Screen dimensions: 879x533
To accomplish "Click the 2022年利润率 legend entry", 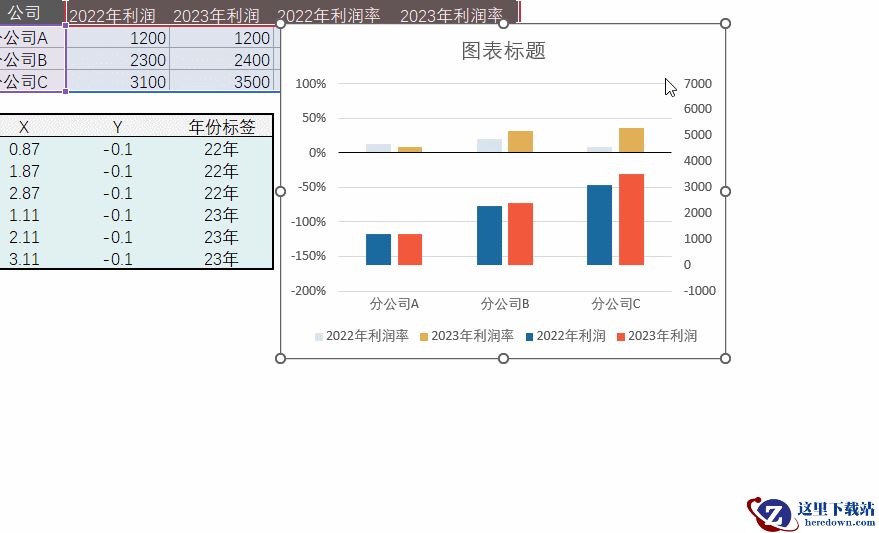I will point(362,336).
